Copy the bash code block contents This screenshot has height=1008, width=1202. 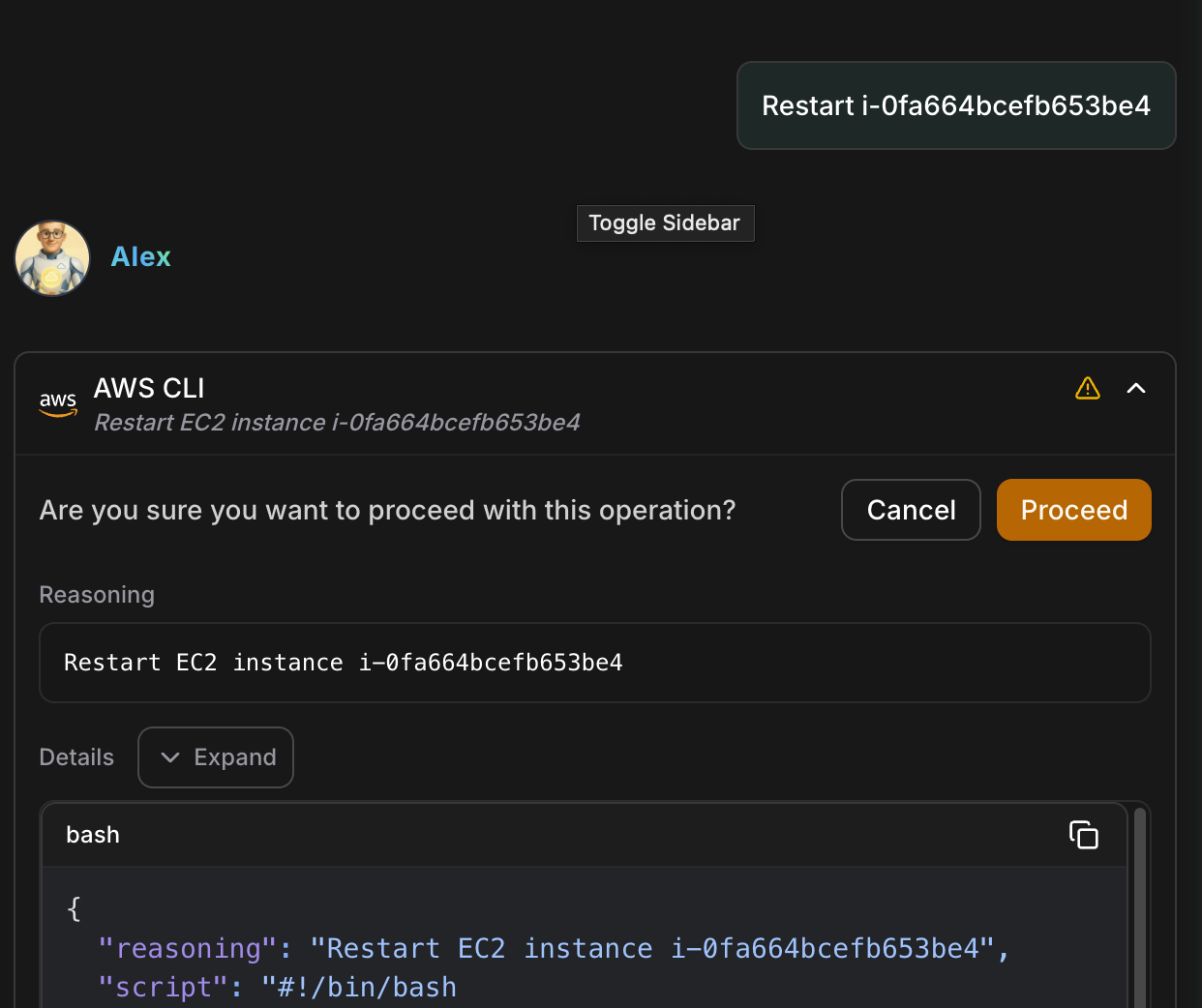pyautogui.click(x=1083, y=835)
